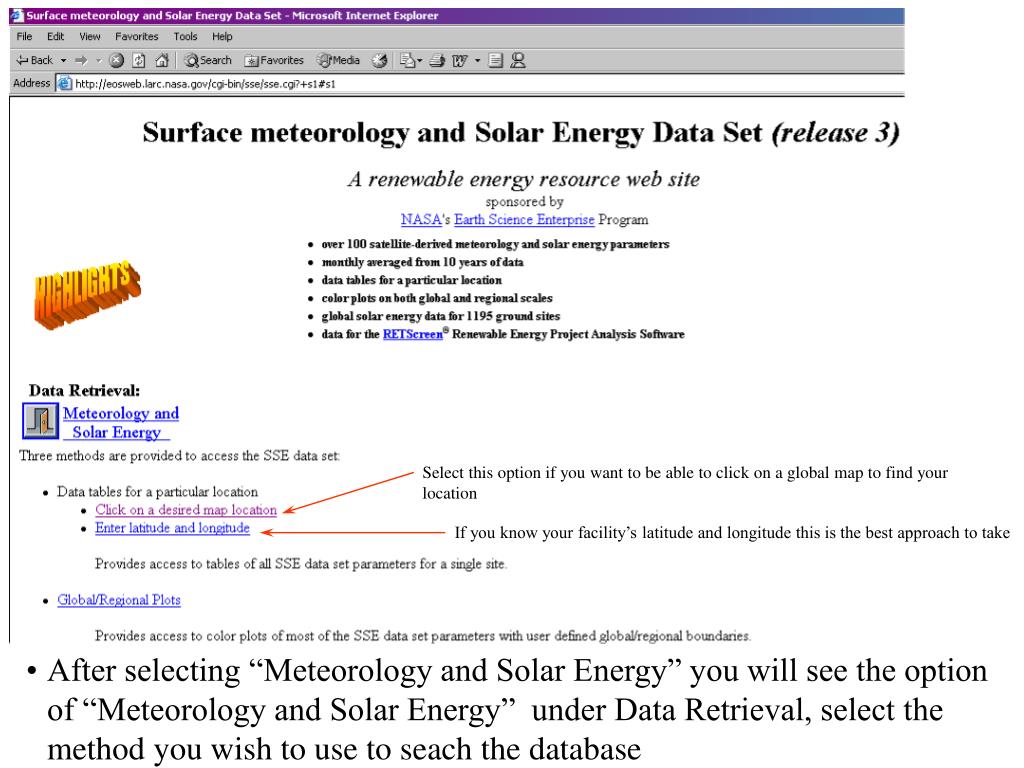Screen dimensions: 1024x768
Task: Click 'global solar energy data for 1195 ground sites'
Action: tap(441, 316)
